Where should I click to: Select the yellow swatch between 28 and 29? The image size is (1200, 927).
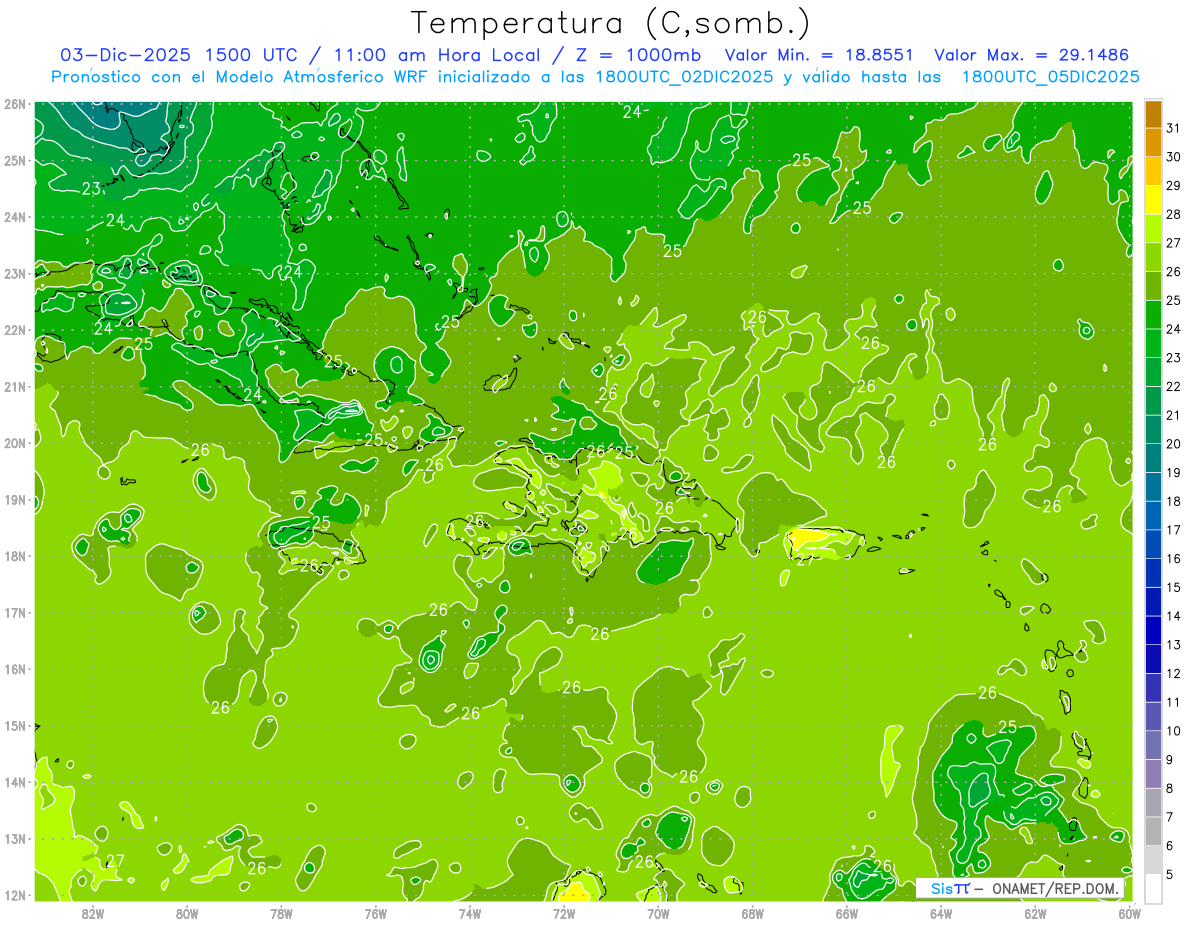(1154, 200)
